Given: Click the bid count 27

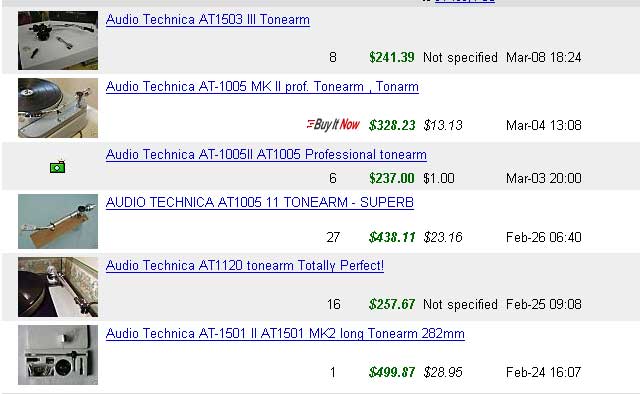Looking at the screenshot, I should 333,237.
